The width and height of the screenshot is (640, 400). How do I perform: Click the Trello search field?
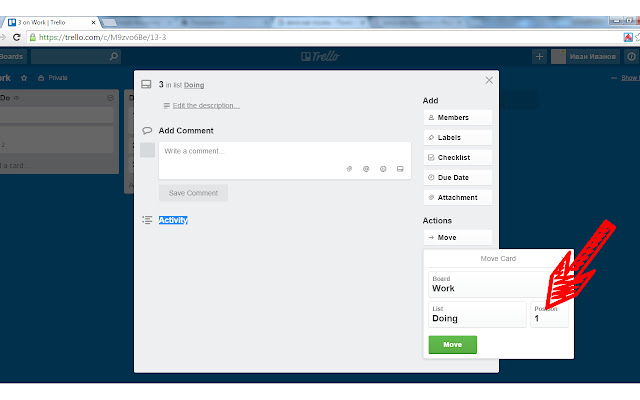[76, 56]
